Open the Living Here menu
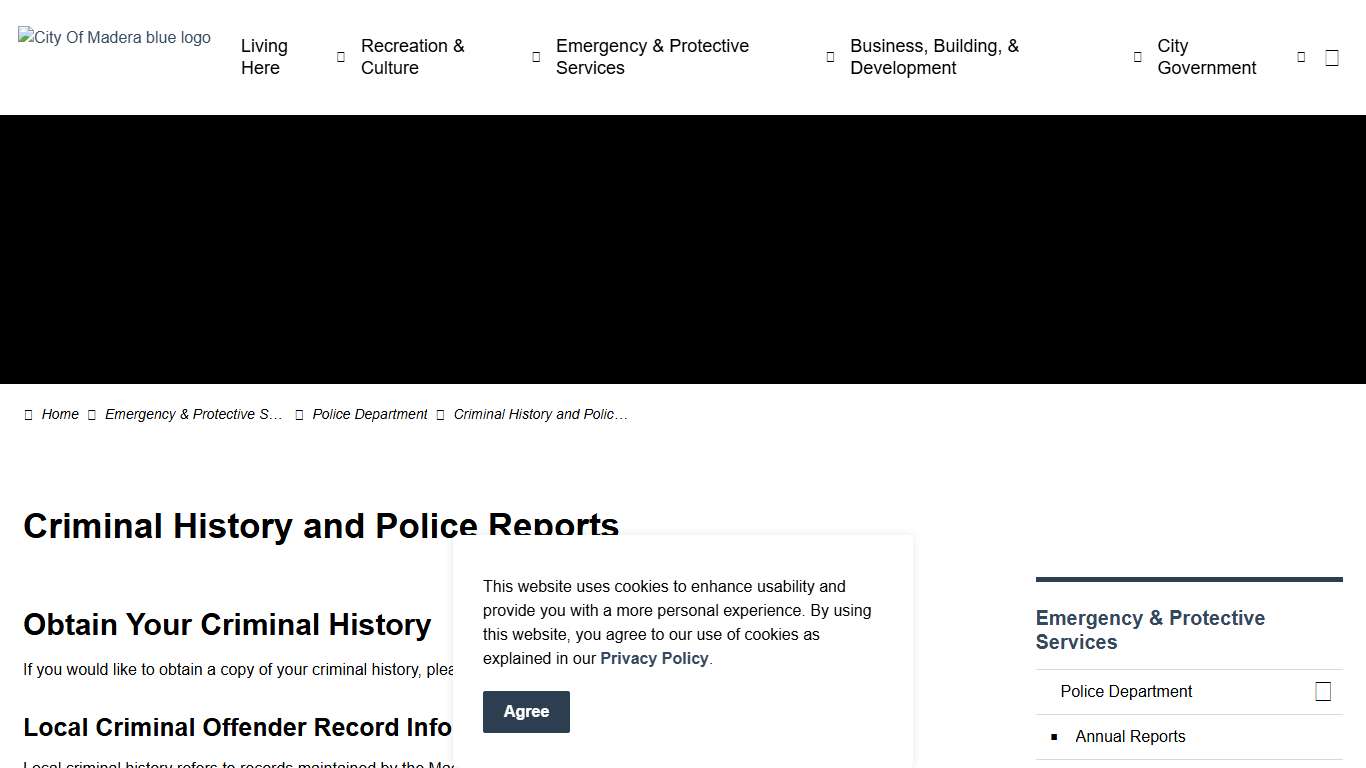This screenshot has width=1366, height=768. (263, 57)
